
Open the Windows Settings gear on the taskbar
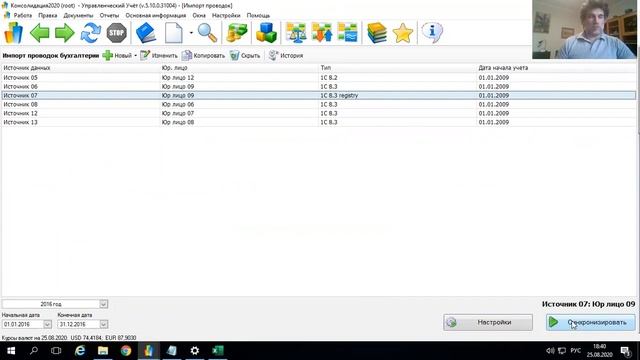coord(195,351)
